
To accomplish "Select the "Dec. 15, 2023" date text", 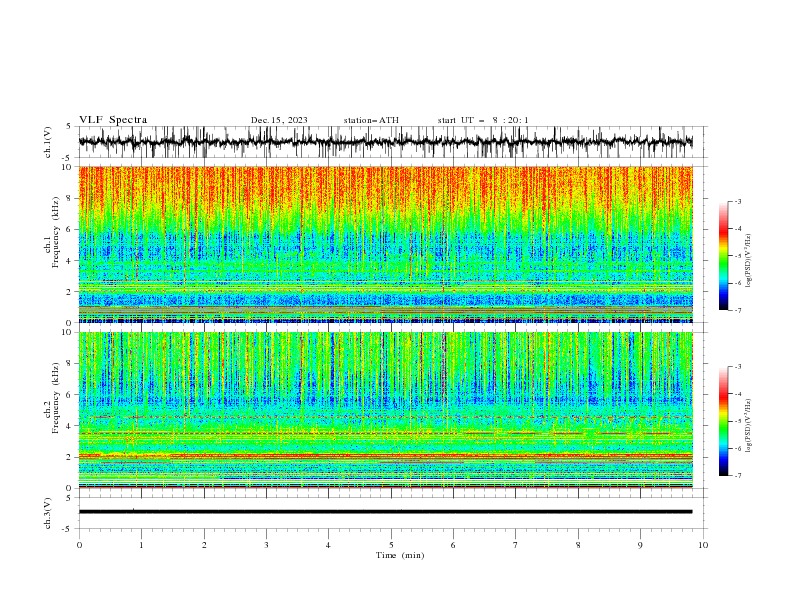I will pyautogui.click(x=279, y=120).
